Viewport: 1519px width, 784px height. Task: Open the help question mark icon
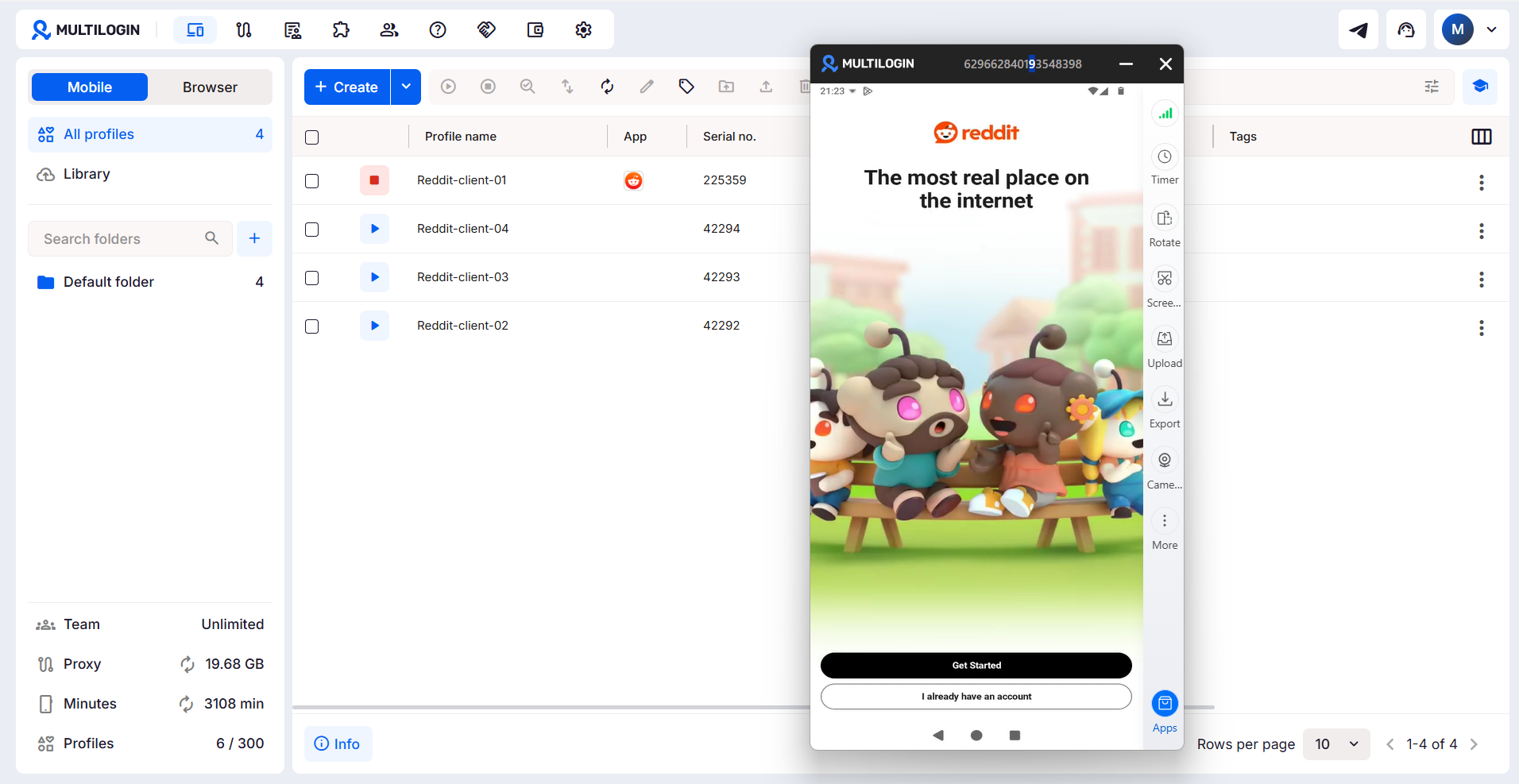pos(438,30)
